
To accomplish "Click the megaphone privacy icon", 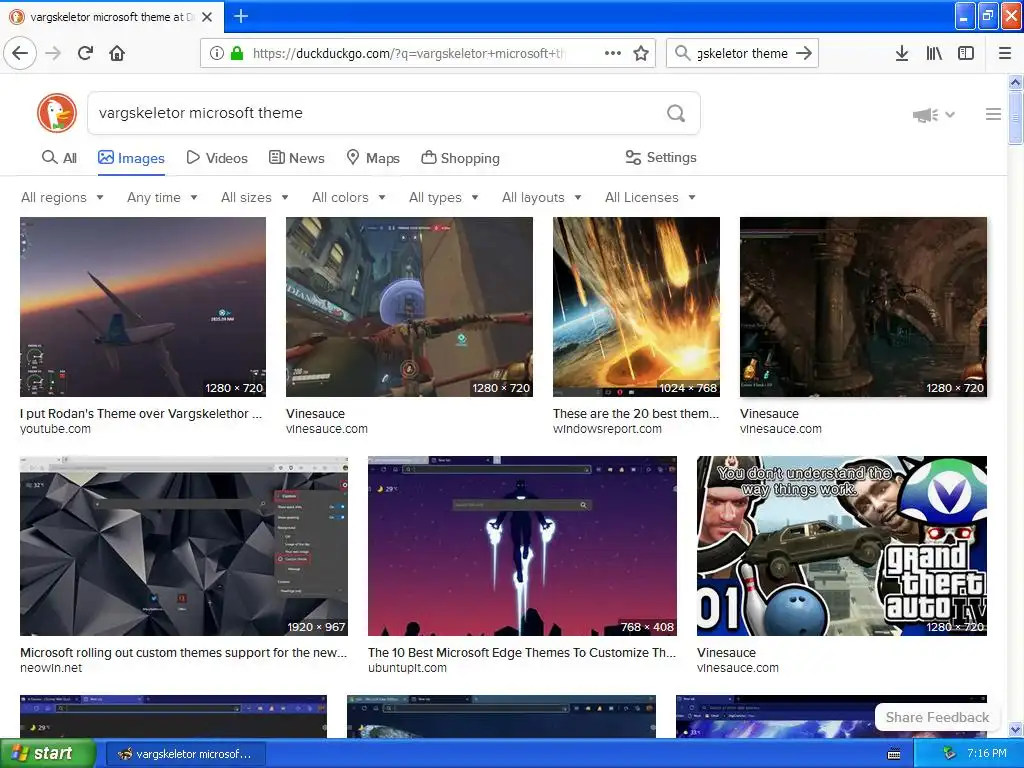I will click(x=925, y=115).
